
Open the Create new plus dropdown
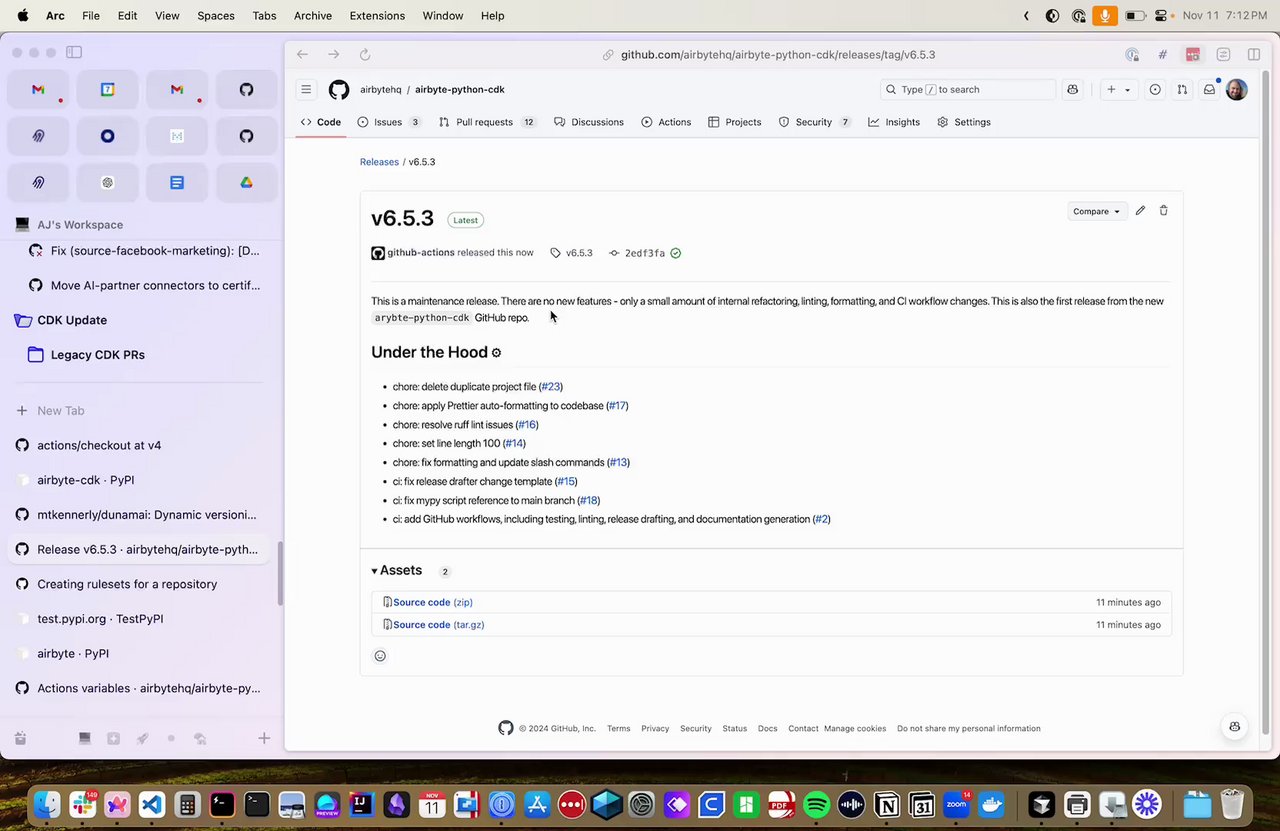(1118, 90)
